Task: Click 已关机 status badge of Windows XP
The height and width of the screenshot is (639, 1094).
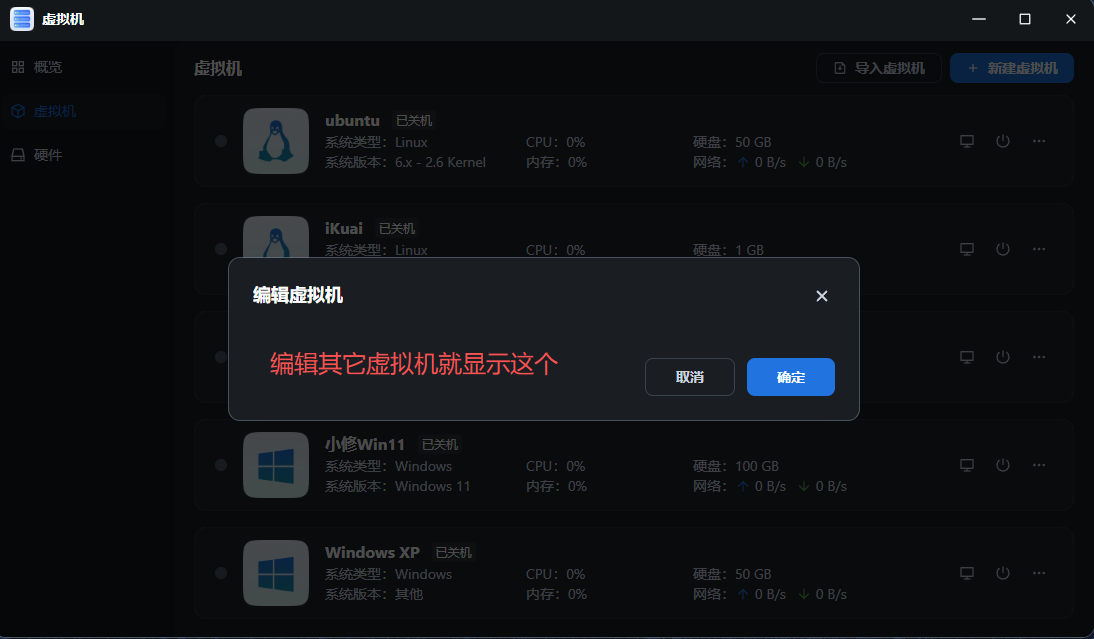Action: click(454, 552)
